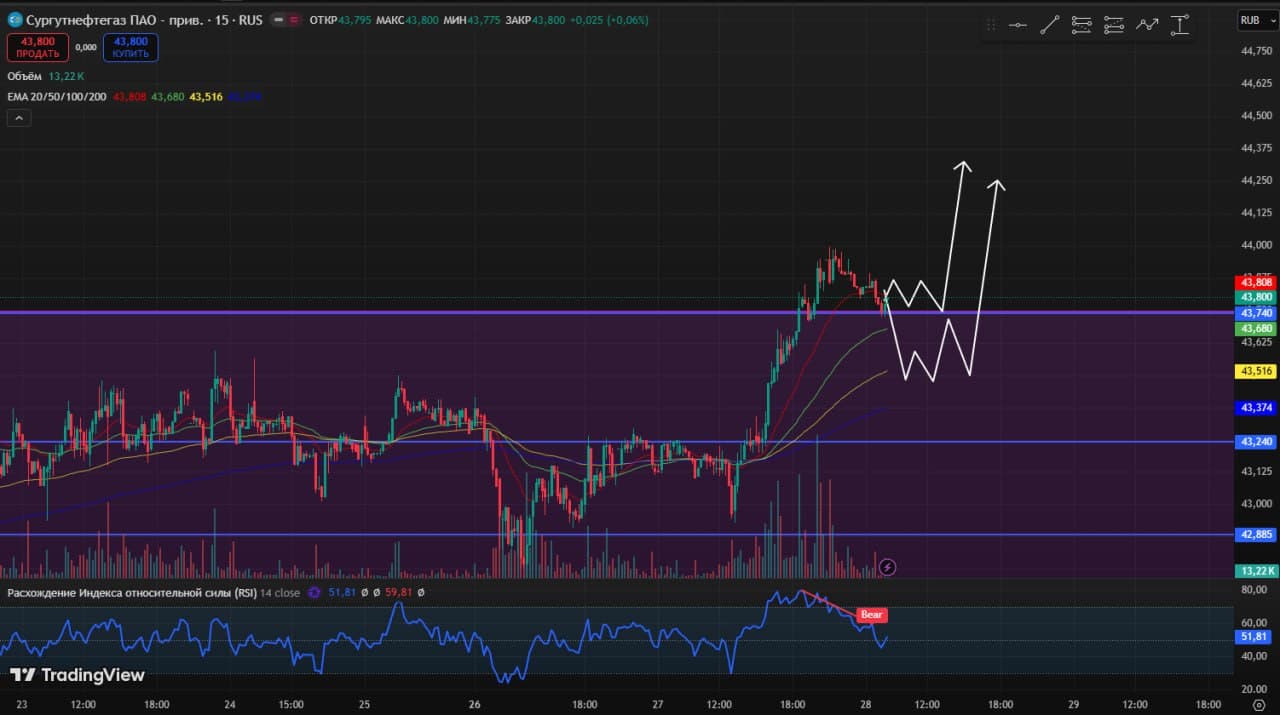Click the 43,740 purple price level label

(x=1256, y=313)
